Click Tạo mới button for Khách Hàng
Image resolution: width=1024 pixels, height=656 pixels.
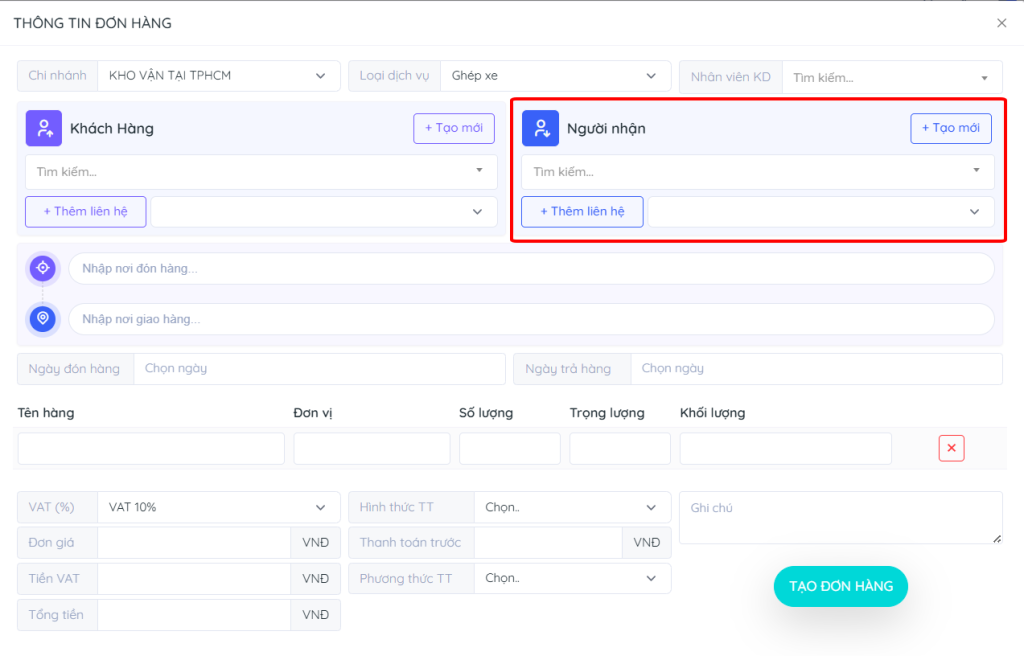tap(454, 128)
